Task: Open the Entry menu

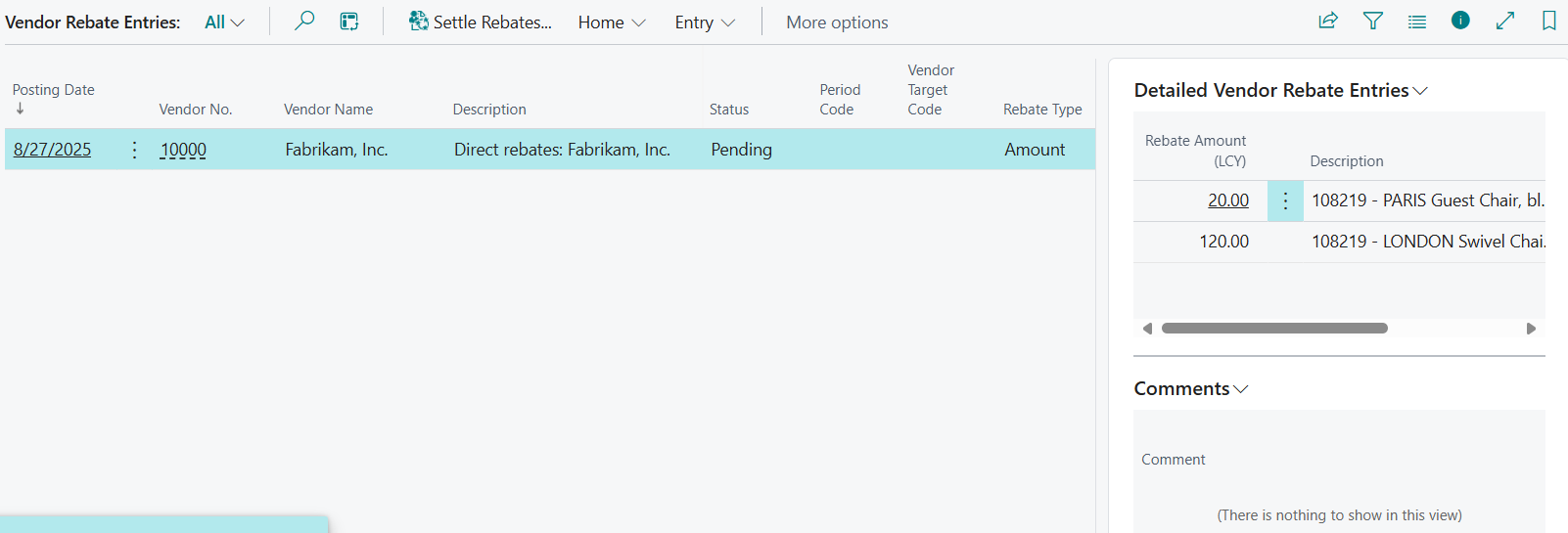Action: tap(704, 22)
